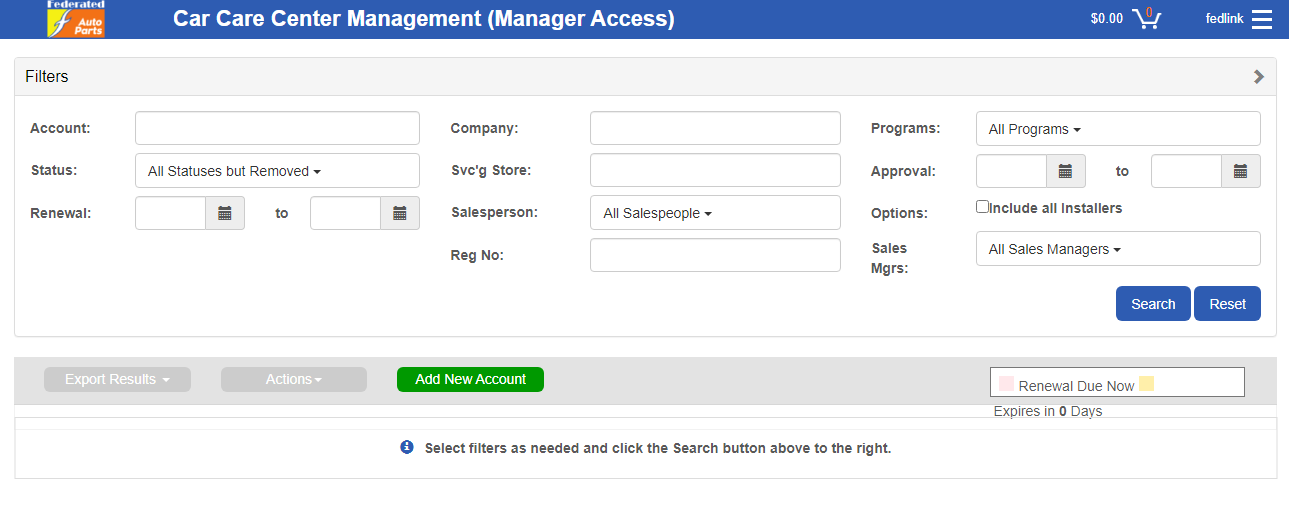Click the info icon beside the search hint

point(407,448)
